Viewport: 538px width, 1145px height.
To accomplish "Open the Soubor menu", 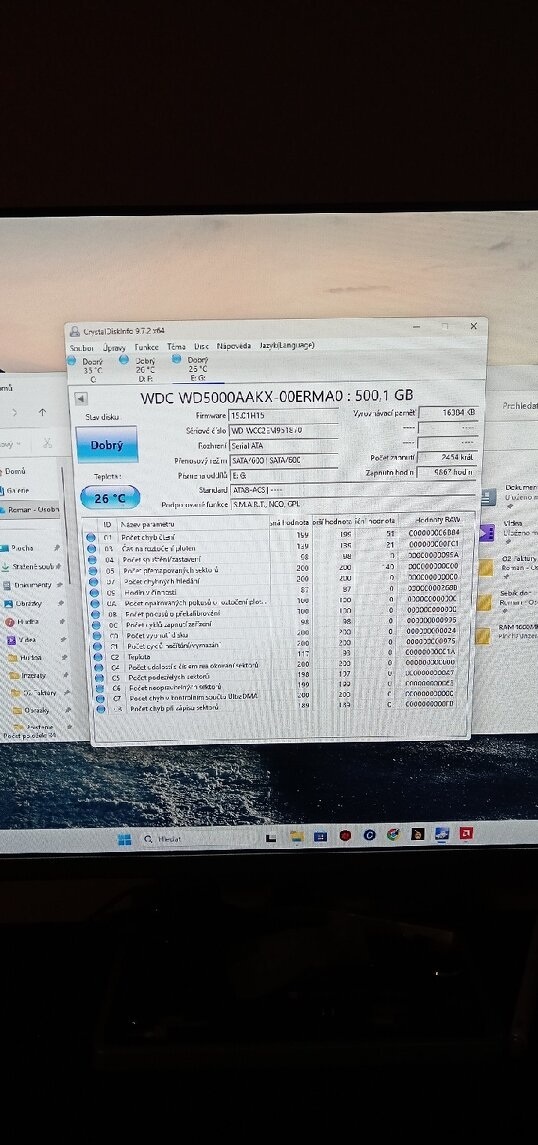I will click(x=82, y=346).
